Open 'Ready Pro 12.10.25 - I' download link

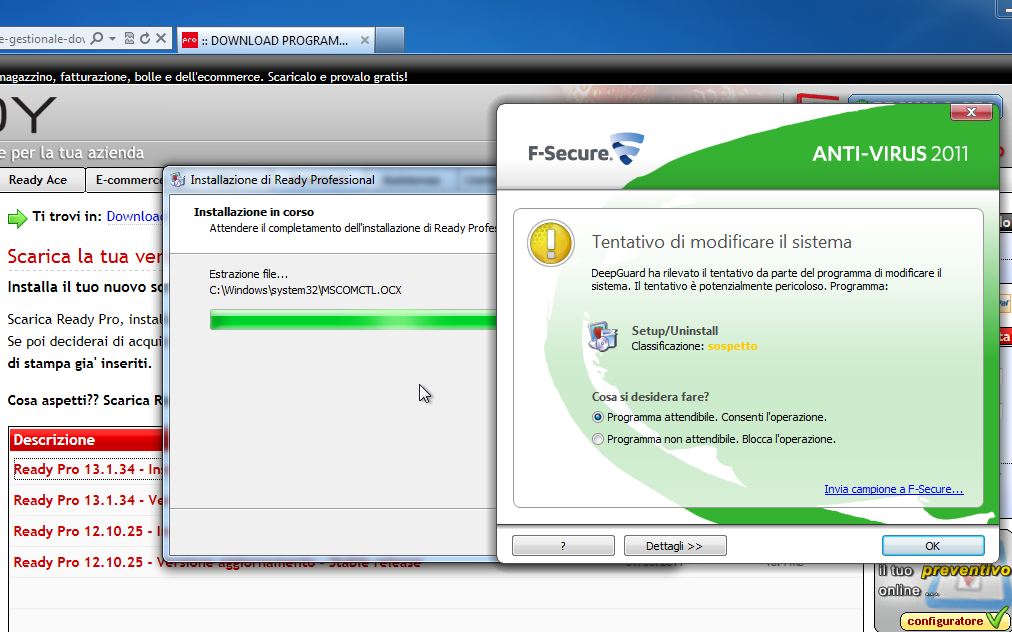[89, 531]
